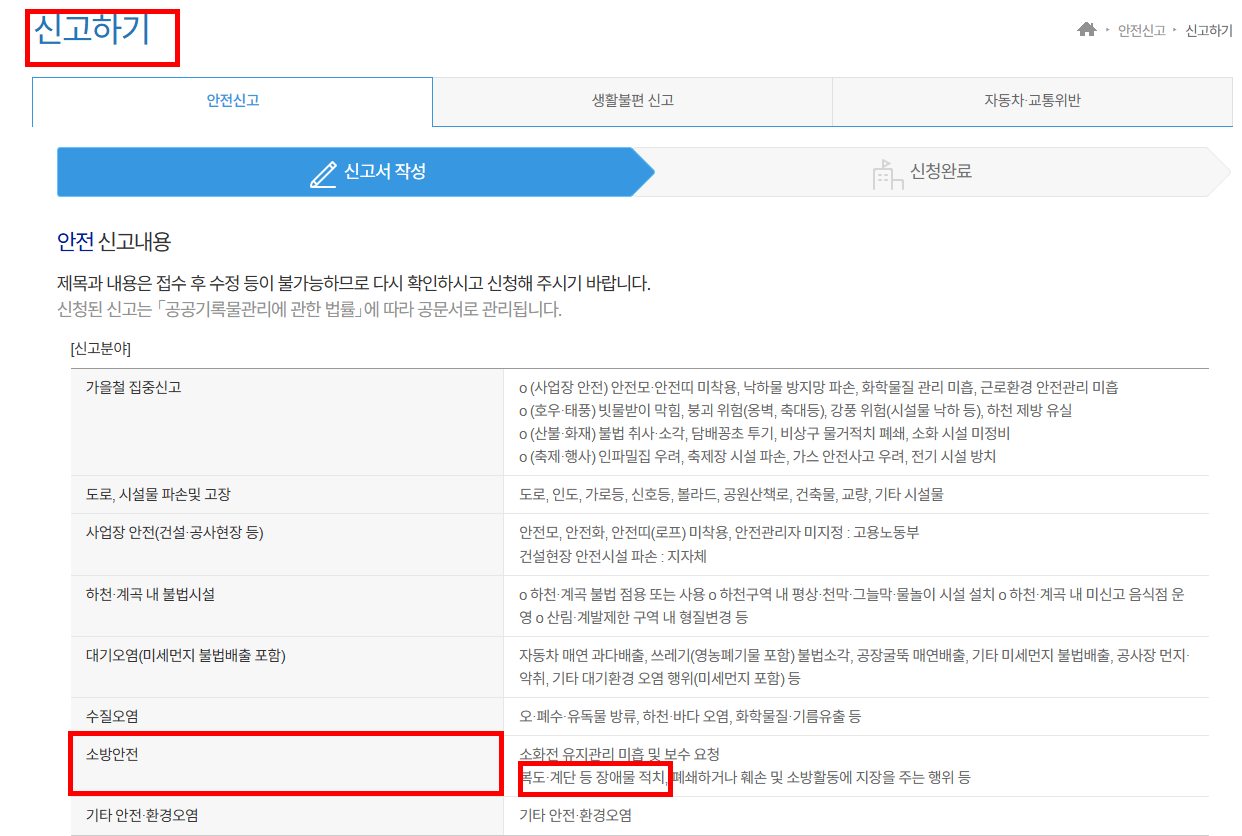The width and height of the screenshot is (1242, 836).
Task: Click the (호우·태풍) 빗물받이 막힘 line
Action: (795, 411)
